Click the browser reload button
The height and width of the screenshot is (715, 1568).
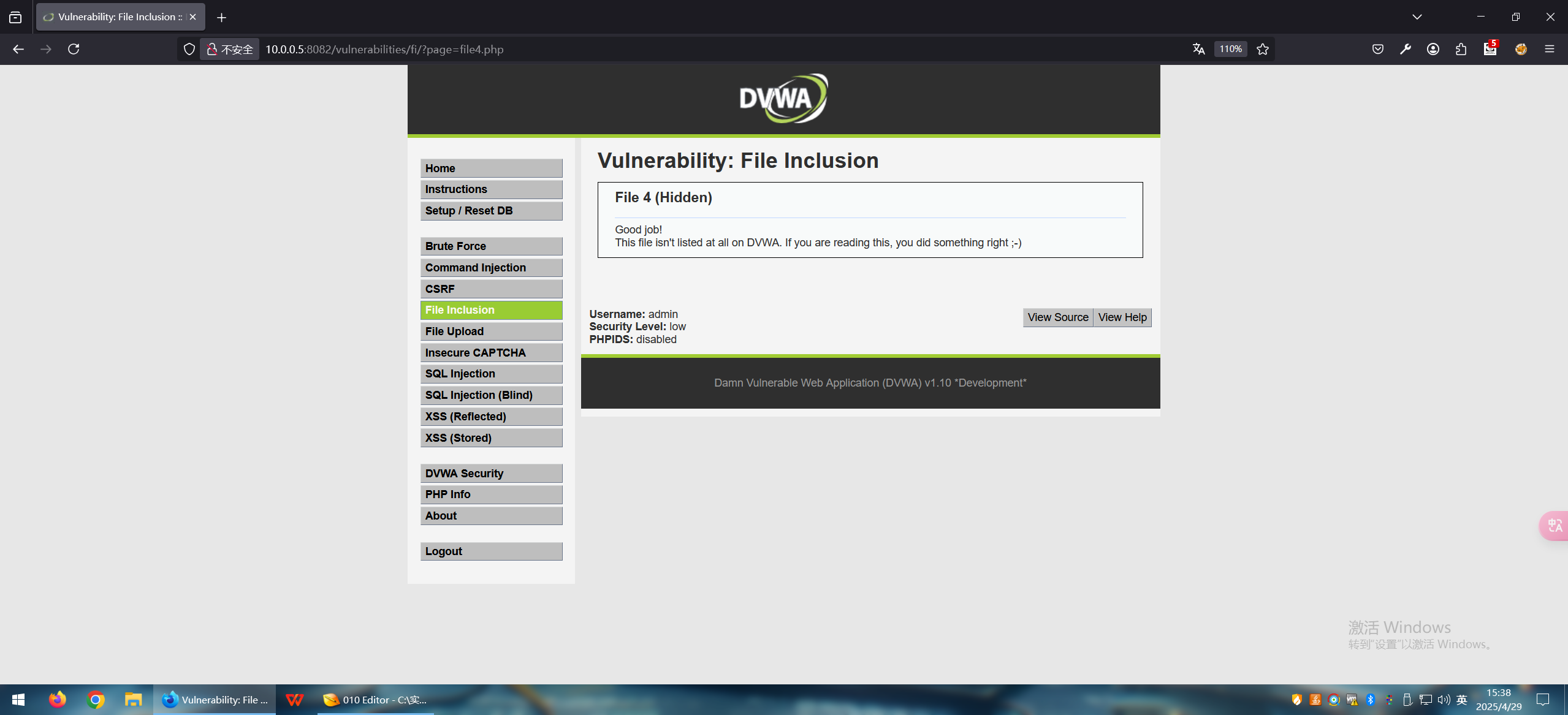[74, 49]
